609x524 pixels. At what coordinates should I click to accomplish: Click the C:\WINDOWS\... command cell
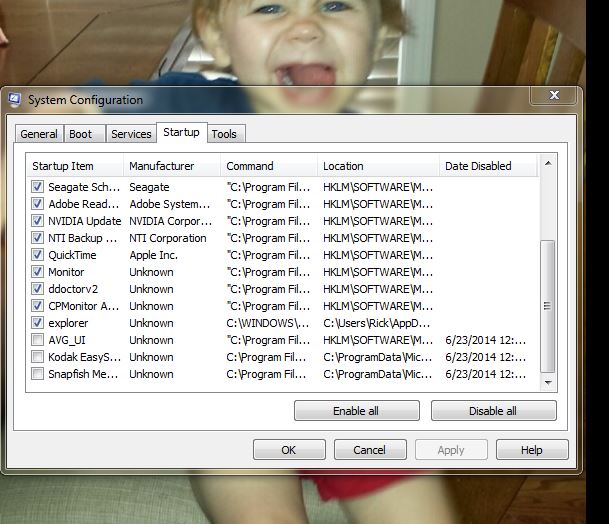pos(268,323)
